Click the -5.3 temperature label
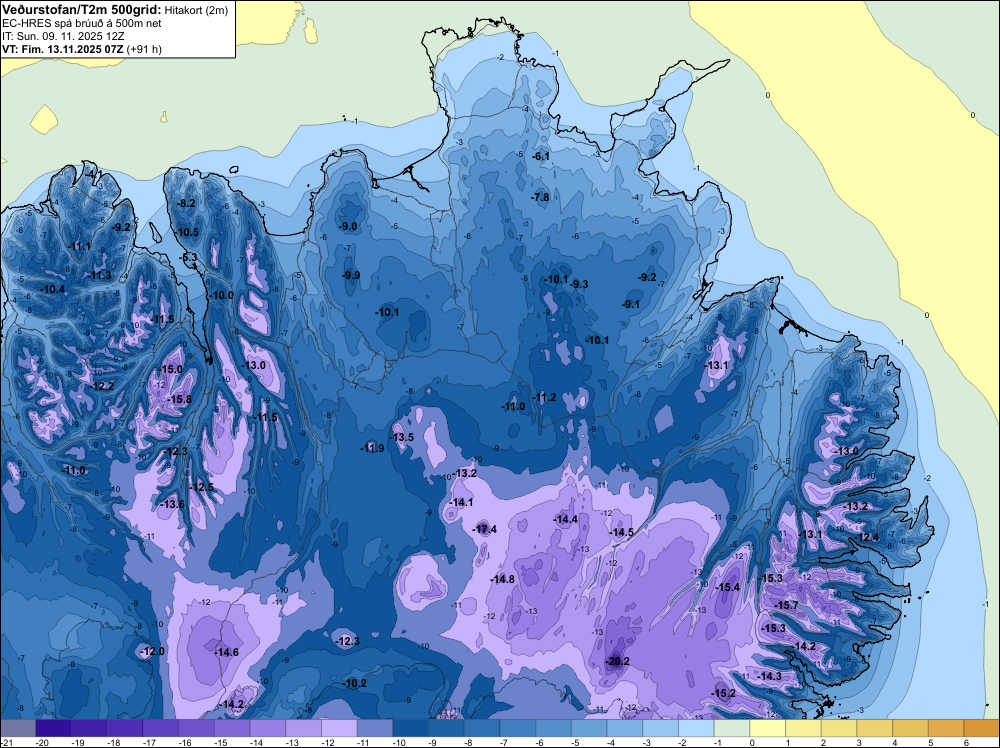Image resolution: width=1000 pixels, height=748 pixels. pos(188,257)
